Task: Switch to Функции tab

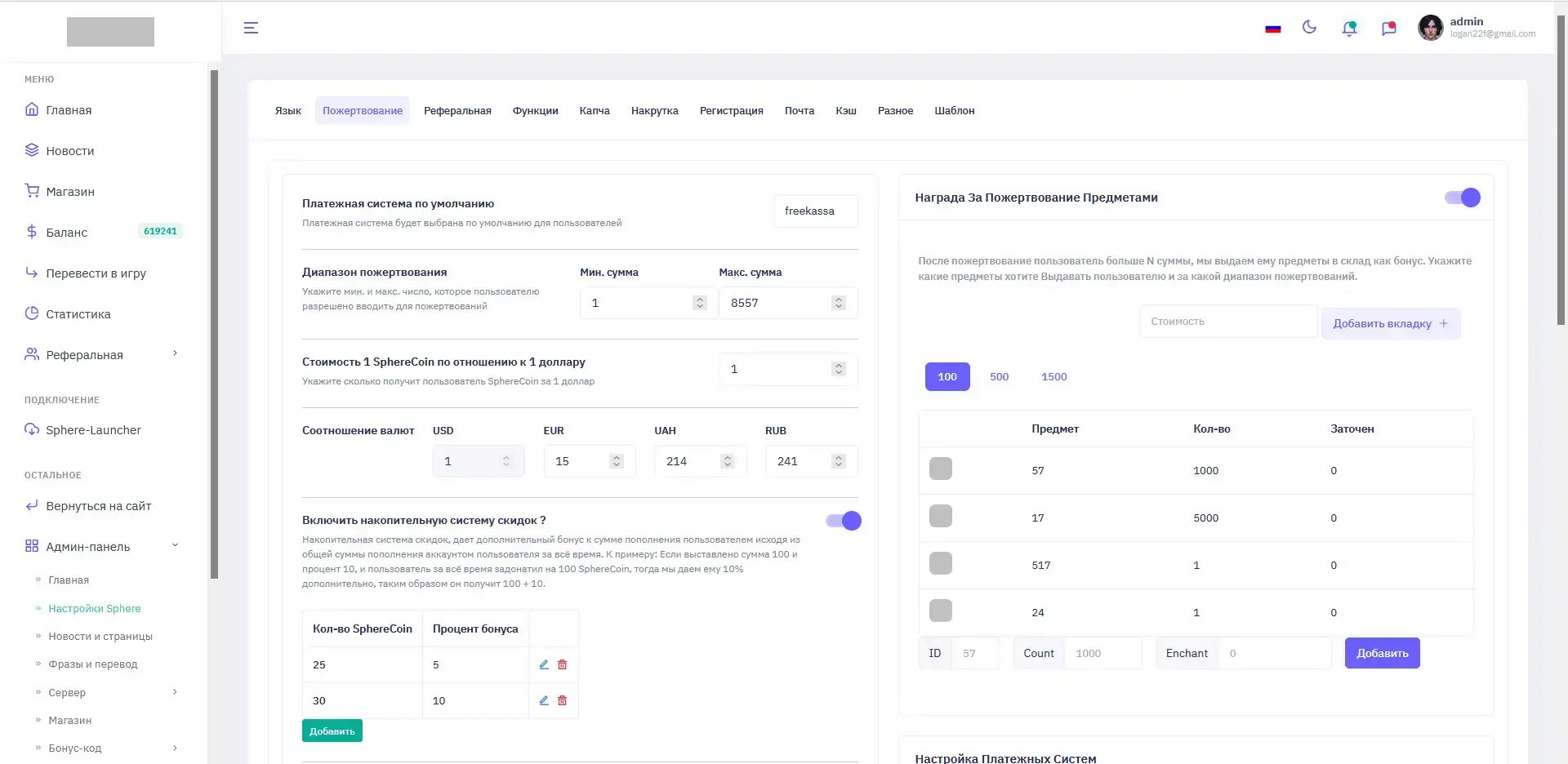Action: 536,110
